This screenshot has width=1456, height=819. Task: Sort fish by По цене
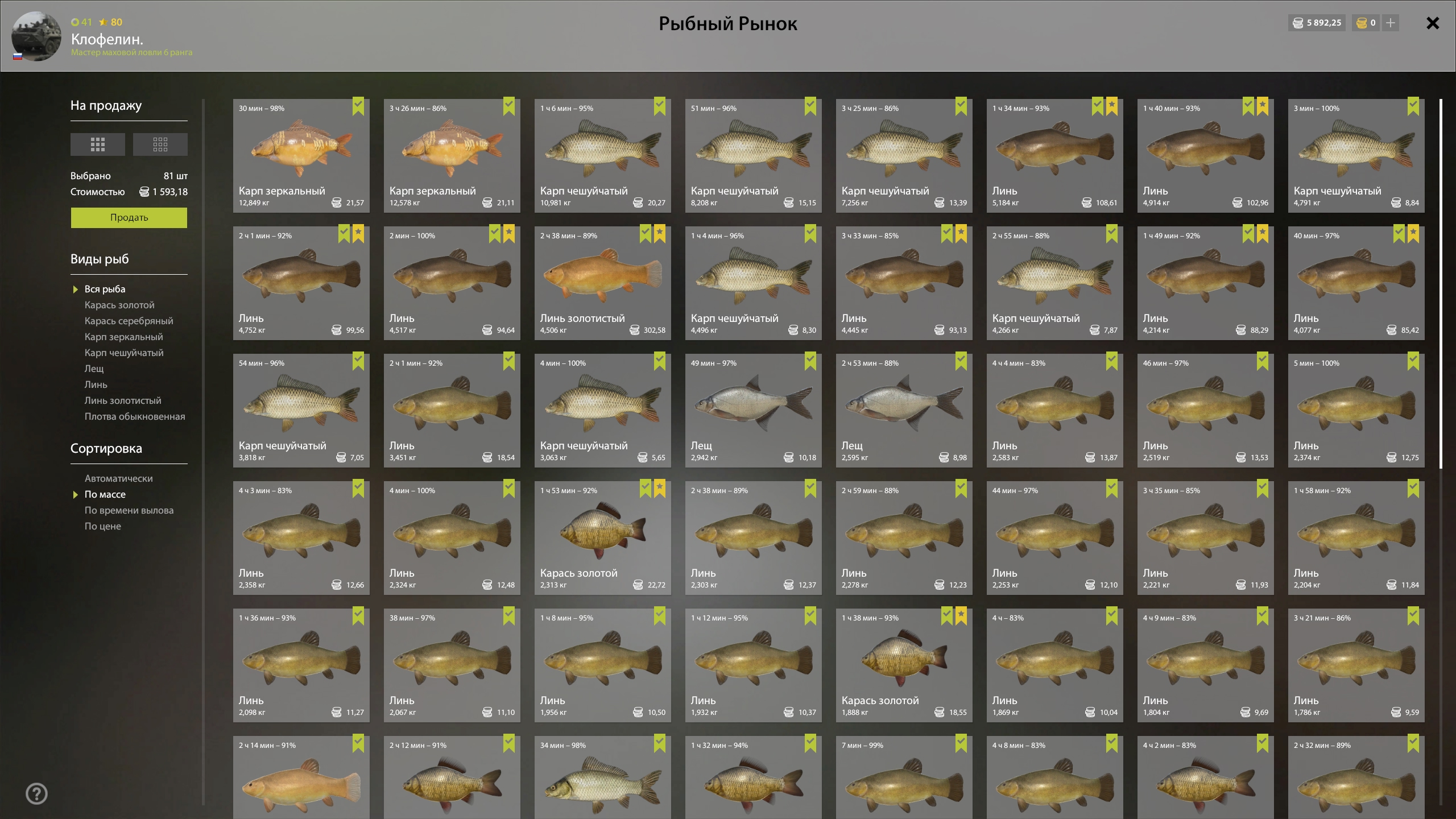103,526
